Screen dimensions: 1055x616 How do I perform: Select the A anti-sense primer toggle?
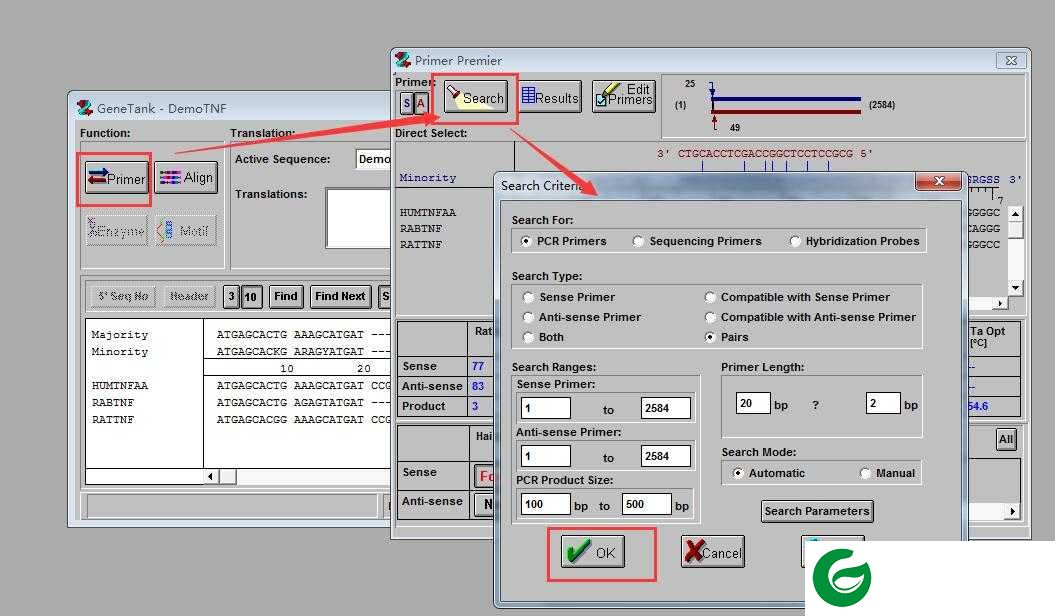coord(421,103)
